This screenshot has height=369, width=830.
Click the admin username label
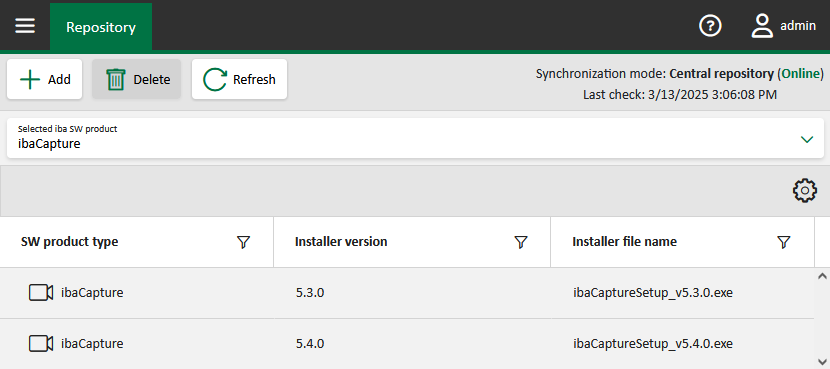click(x=798, y=26)
